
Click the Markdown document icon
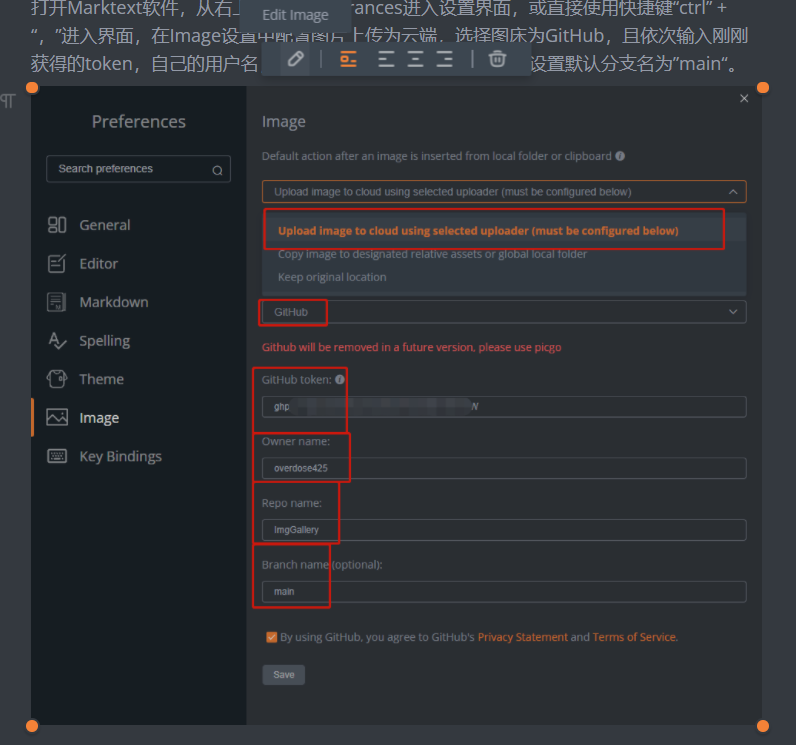point(57,302)
